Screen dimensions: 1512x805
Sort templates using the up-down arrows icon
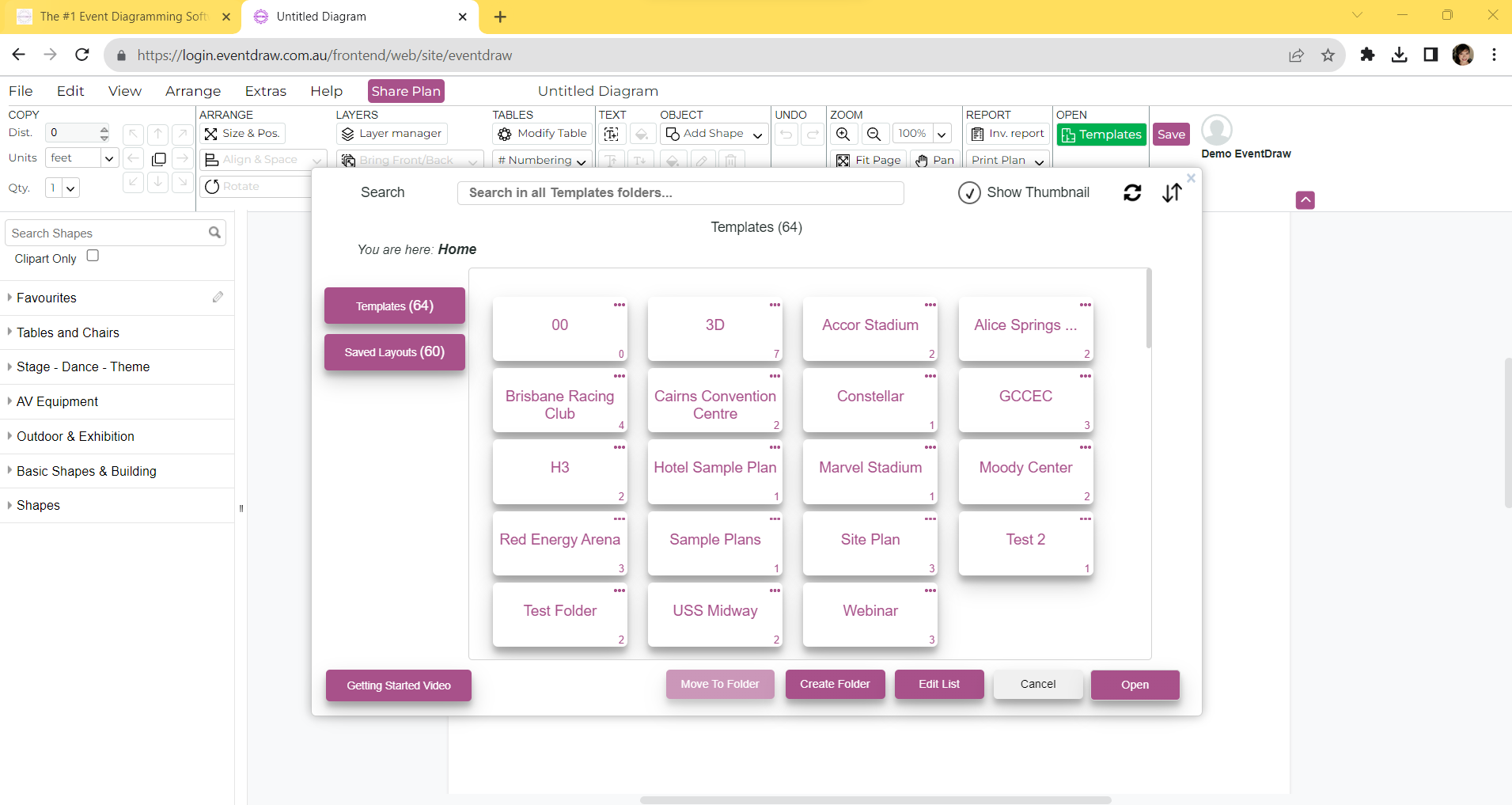tap(1173, 193)
